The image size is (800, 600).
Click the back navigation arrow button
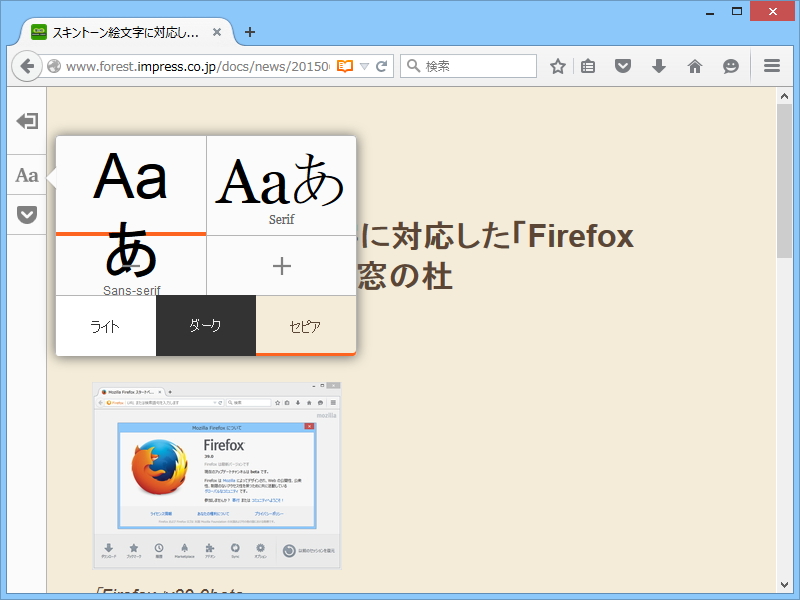point(27,66)
